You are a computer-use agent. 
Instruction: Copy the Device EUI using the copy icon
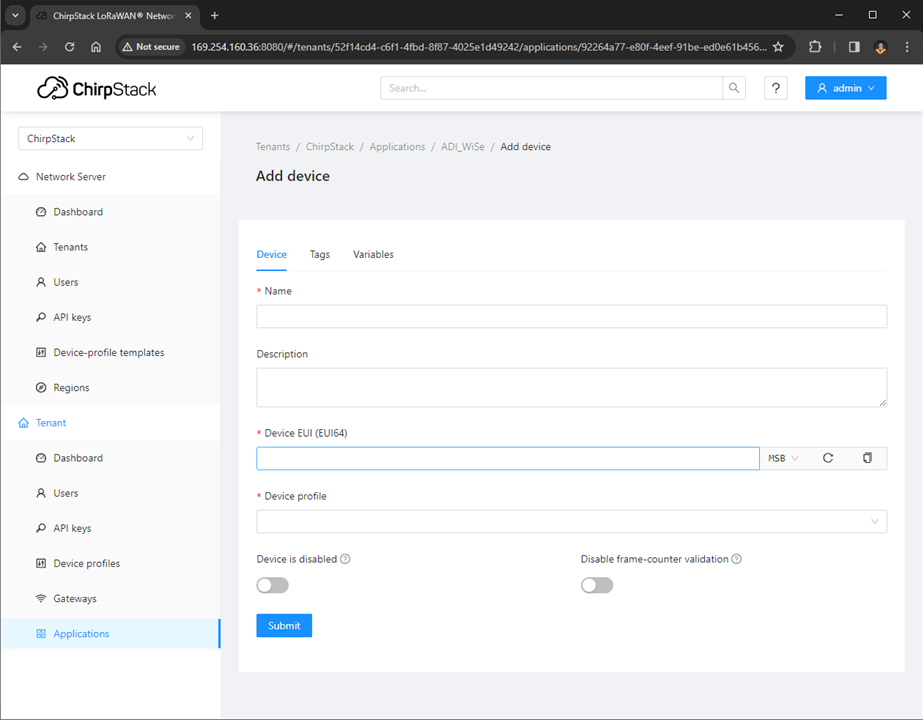pyautogui.click(x=866, y=458)
